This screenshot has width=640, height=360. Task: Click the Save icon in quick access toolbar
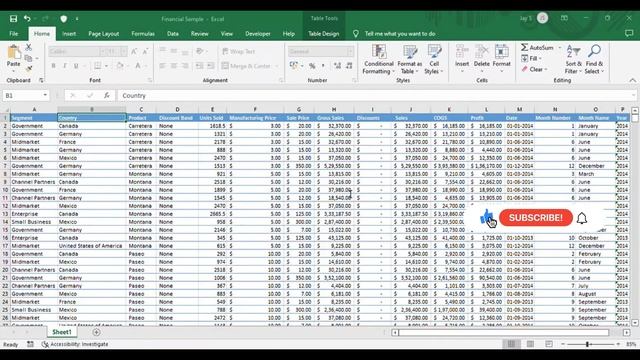[13, 19]
